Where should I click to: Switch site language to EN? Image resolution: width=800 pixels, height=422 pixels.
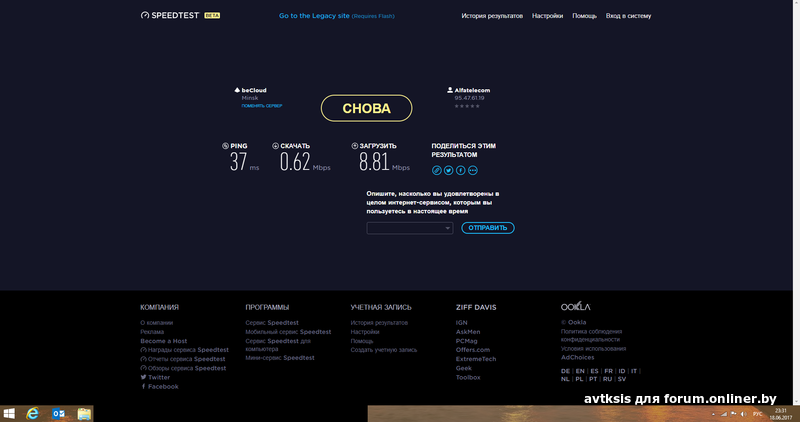[x=580, y=371]
